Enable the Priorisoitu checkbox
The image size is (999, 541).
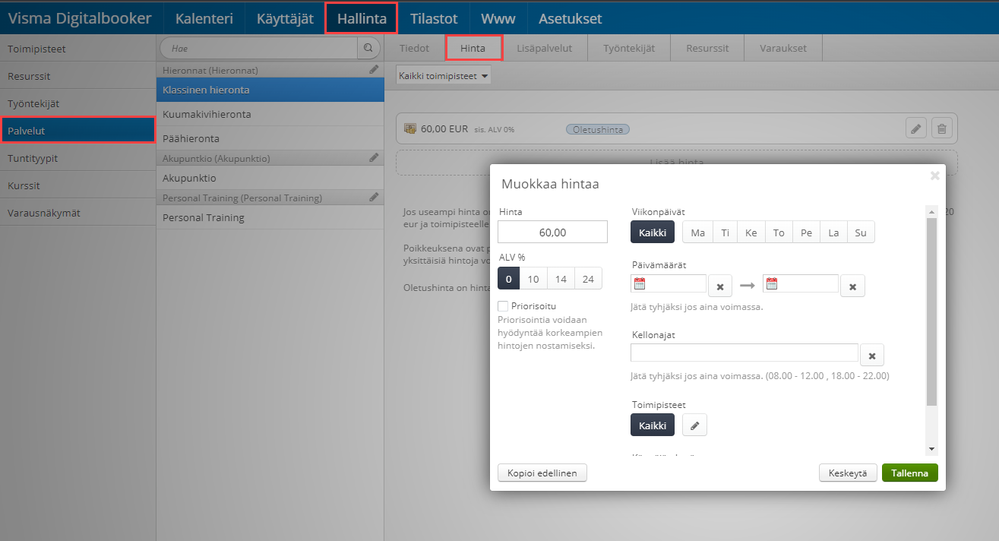coord(503,306)
